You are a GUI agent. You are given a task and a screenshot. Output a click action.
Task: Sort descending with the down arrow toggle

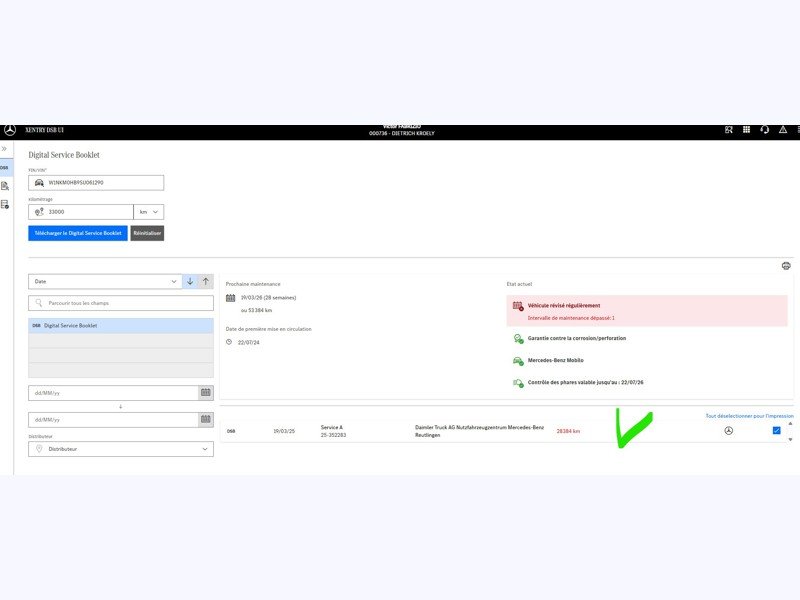190,281
